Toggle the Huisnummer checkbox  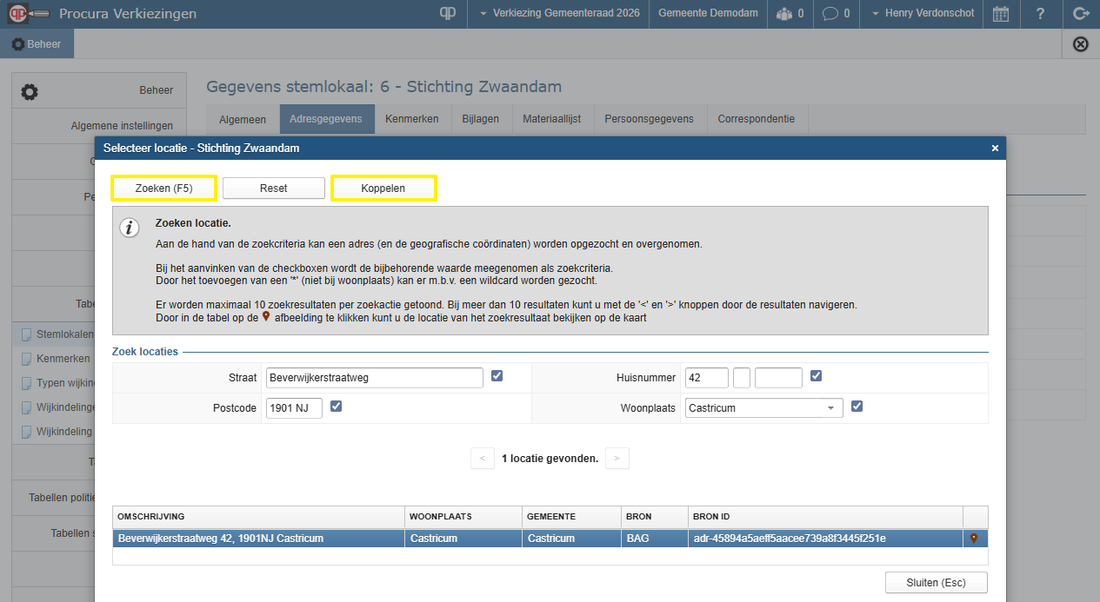pyautogui.click(x=816, y=376)
